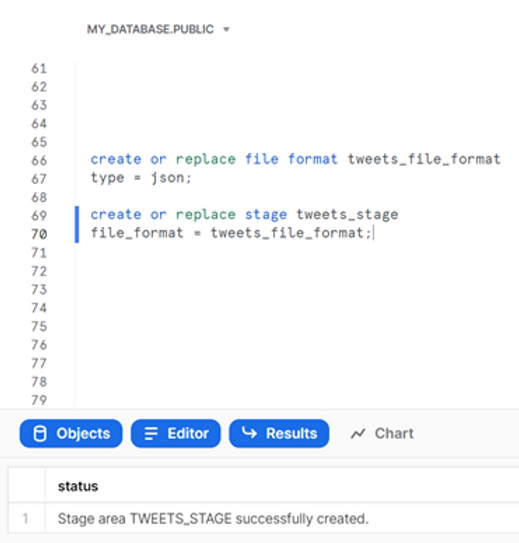Click the 'type = json;' code line
519x543 pixels.
pos(141,178)
